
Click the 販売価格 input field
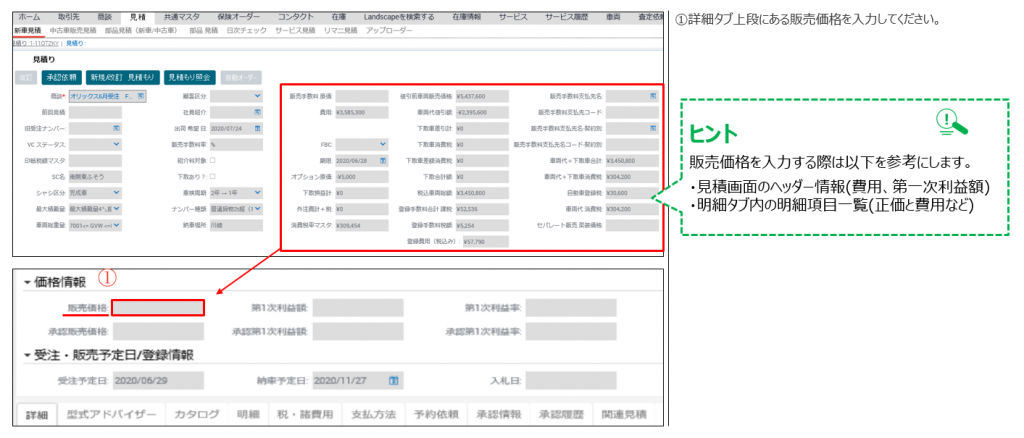[x=157, y=307]
